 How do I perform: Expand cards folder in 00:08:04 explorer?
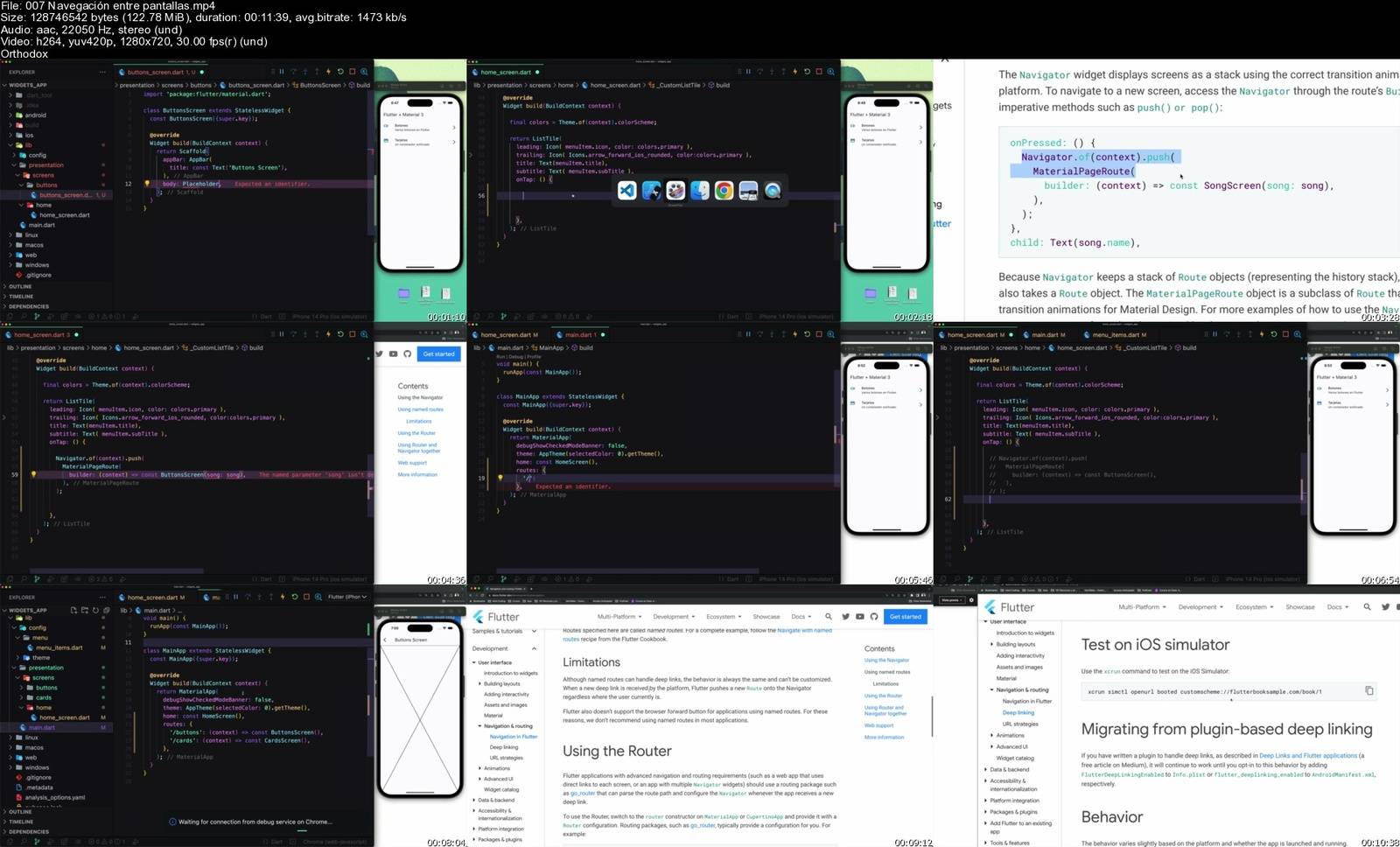tap(44, 697)
